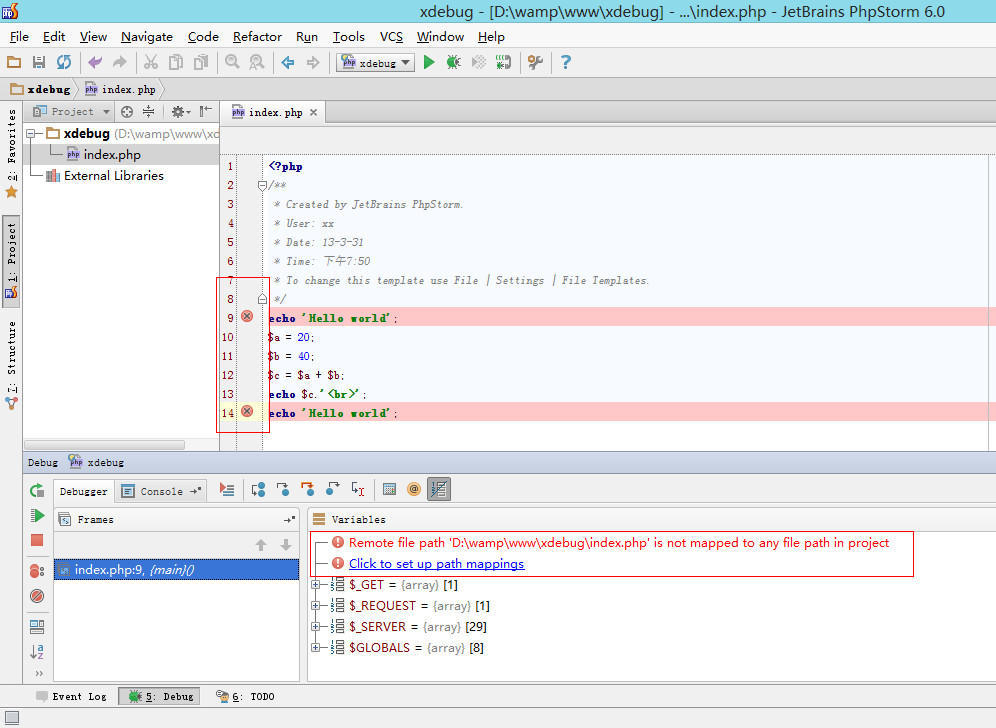Click the Step Over icon
The width and height of the screenshot is (996, 728).
coord(258,489)
